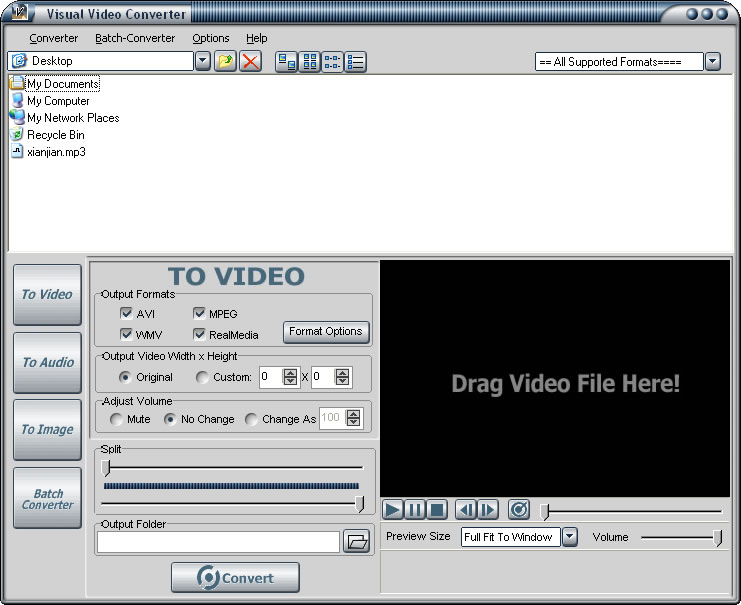
Task: Click the Play button under the preview
Action: (392, 510)
